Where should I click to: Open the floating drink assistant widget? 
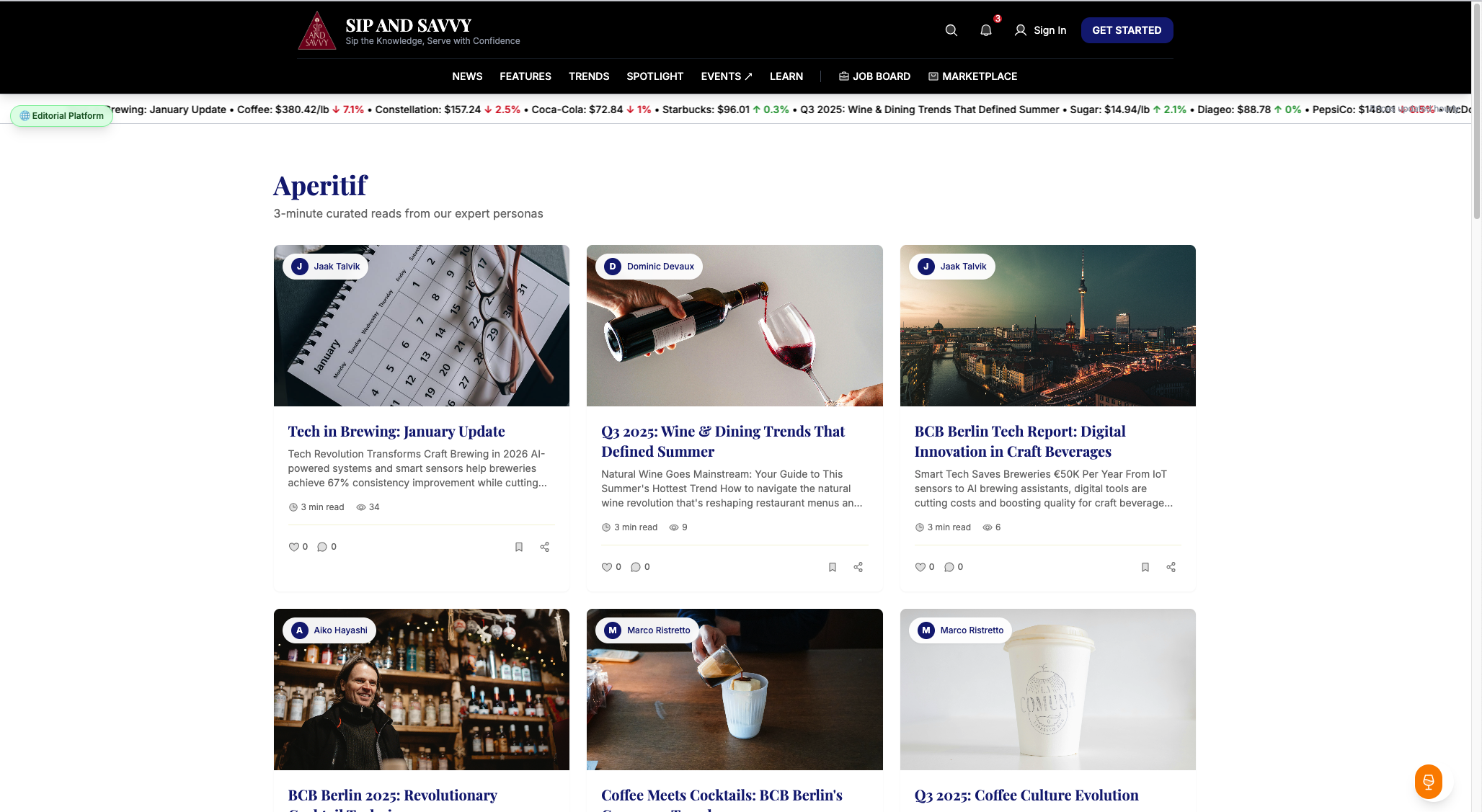click(1429, 782)
